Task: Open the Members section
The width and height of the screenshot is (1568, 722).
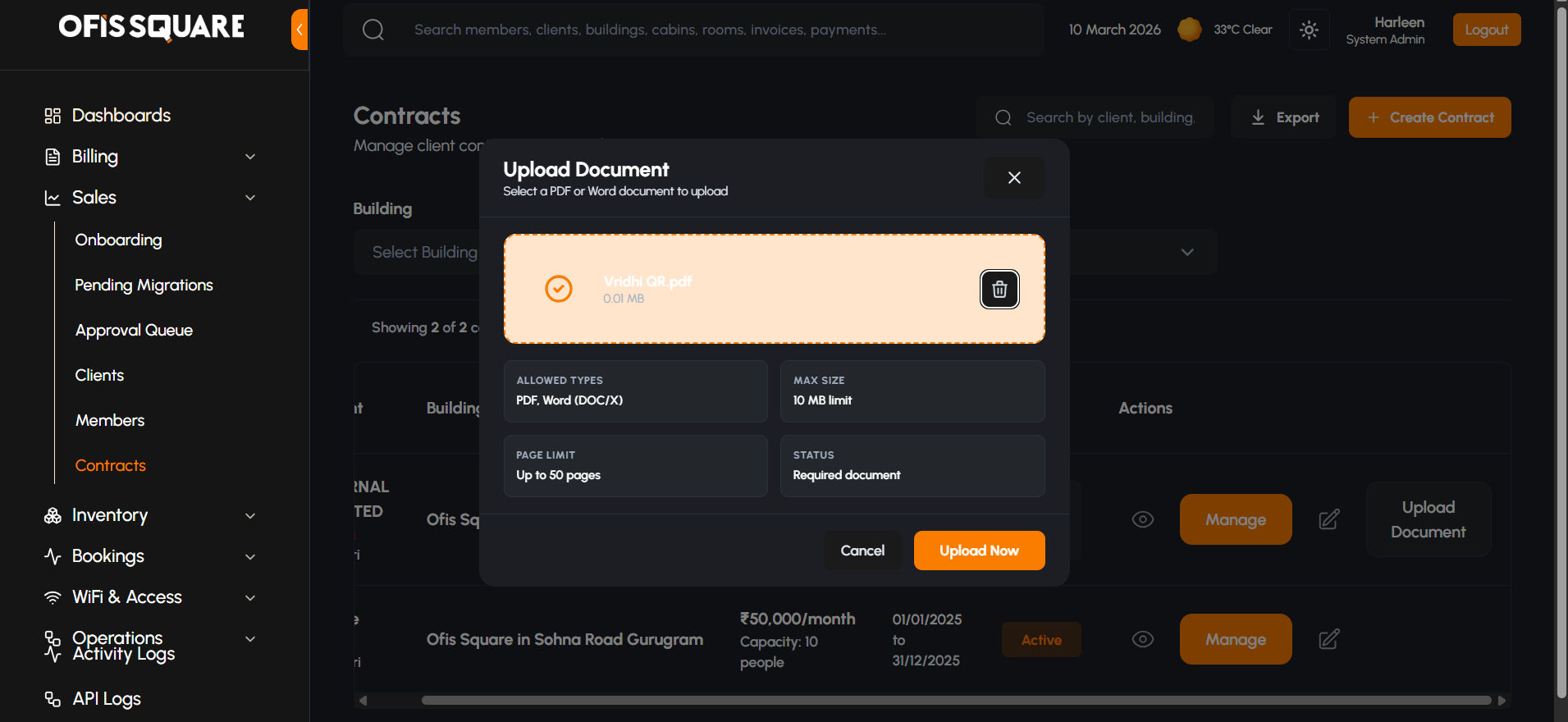Action: click(110, 420)
